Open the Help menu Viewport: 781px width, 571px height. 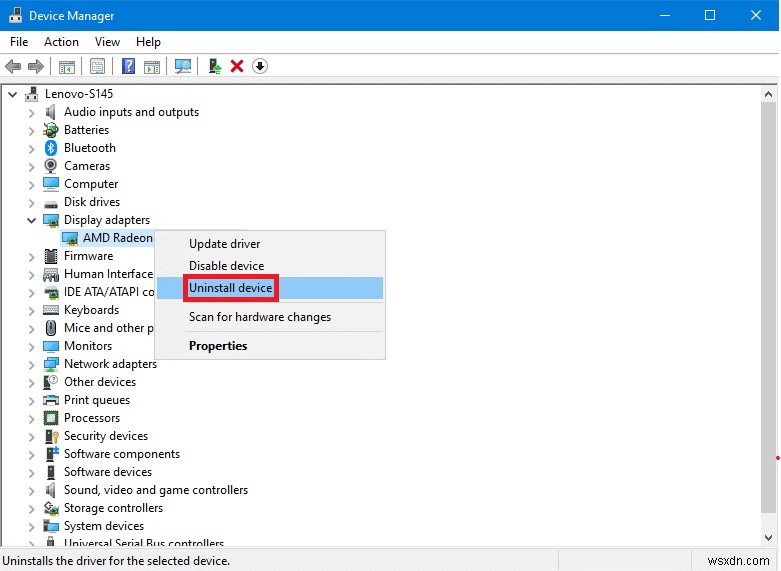[x=148, y=42]
